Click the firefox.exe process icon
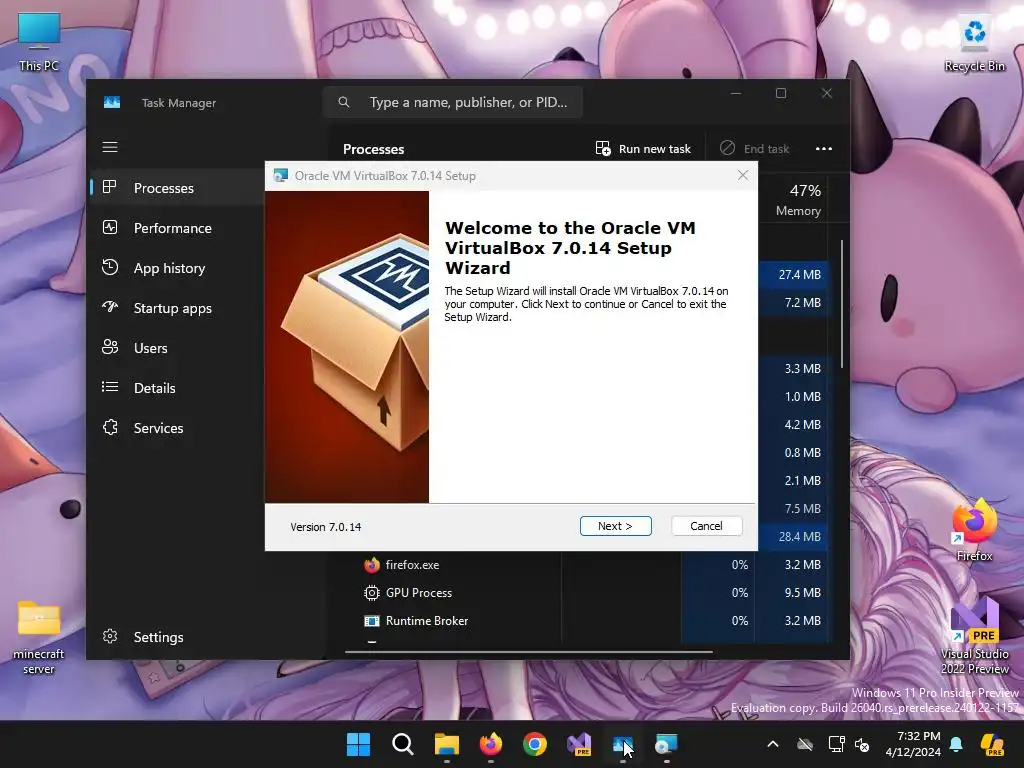The height and width of the screenshot is (768, 1024). pos(372,565)
